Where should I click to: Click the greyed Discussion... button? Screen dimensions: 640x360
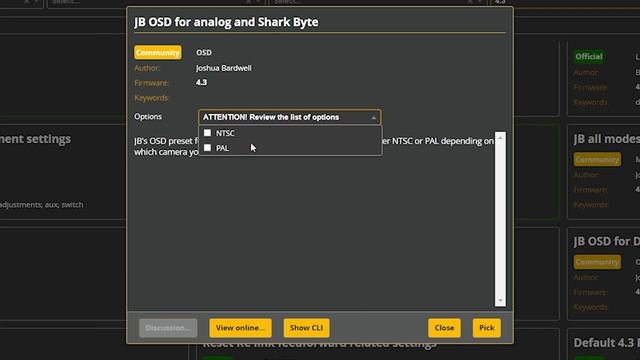[x=168, y=328]
